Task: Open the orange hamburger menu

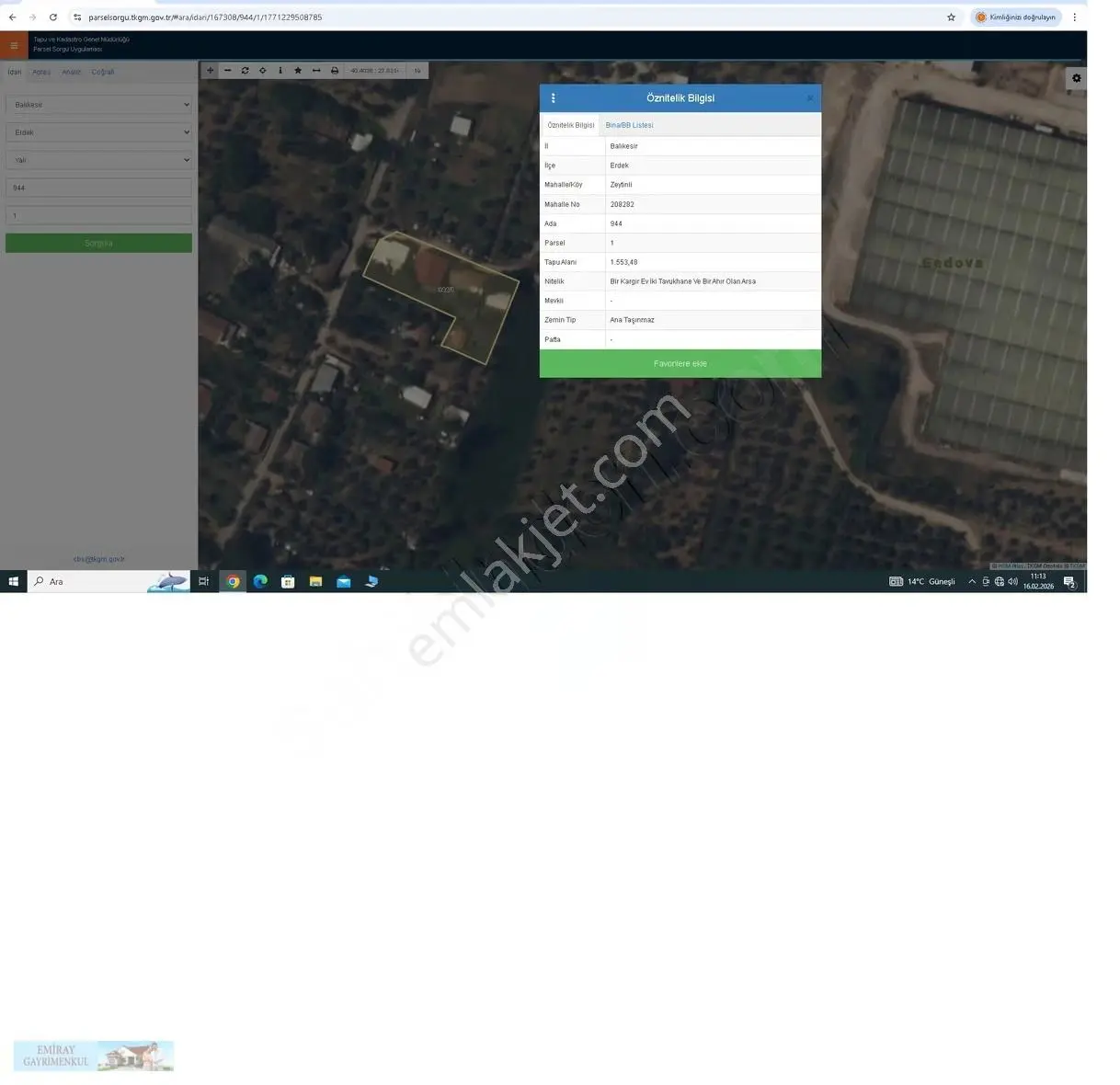Action: pyautogui.click(x=14, y=45)
